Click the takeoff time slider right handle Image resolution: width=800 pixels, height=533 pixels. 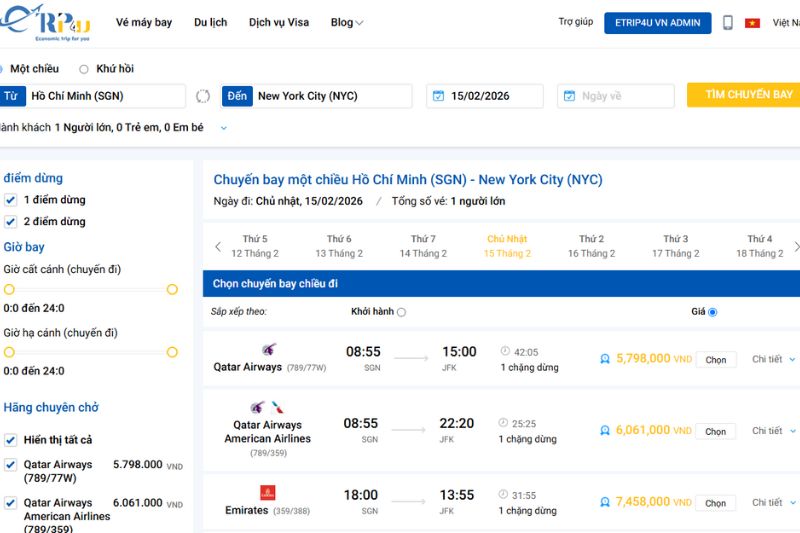click(x=172, y=290)
